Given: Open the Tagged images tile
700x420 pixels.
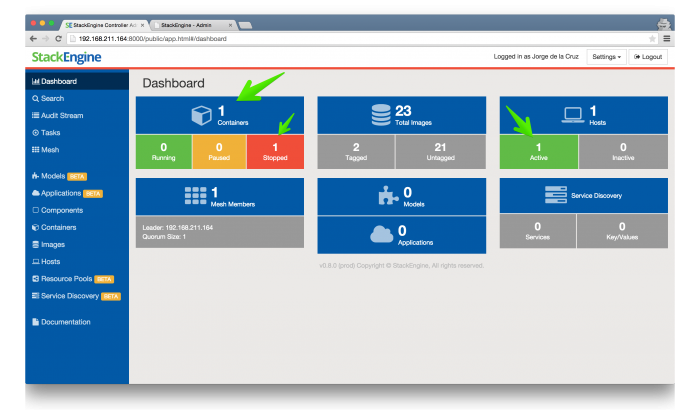Looking at the screenshot, I should (356, 152).
